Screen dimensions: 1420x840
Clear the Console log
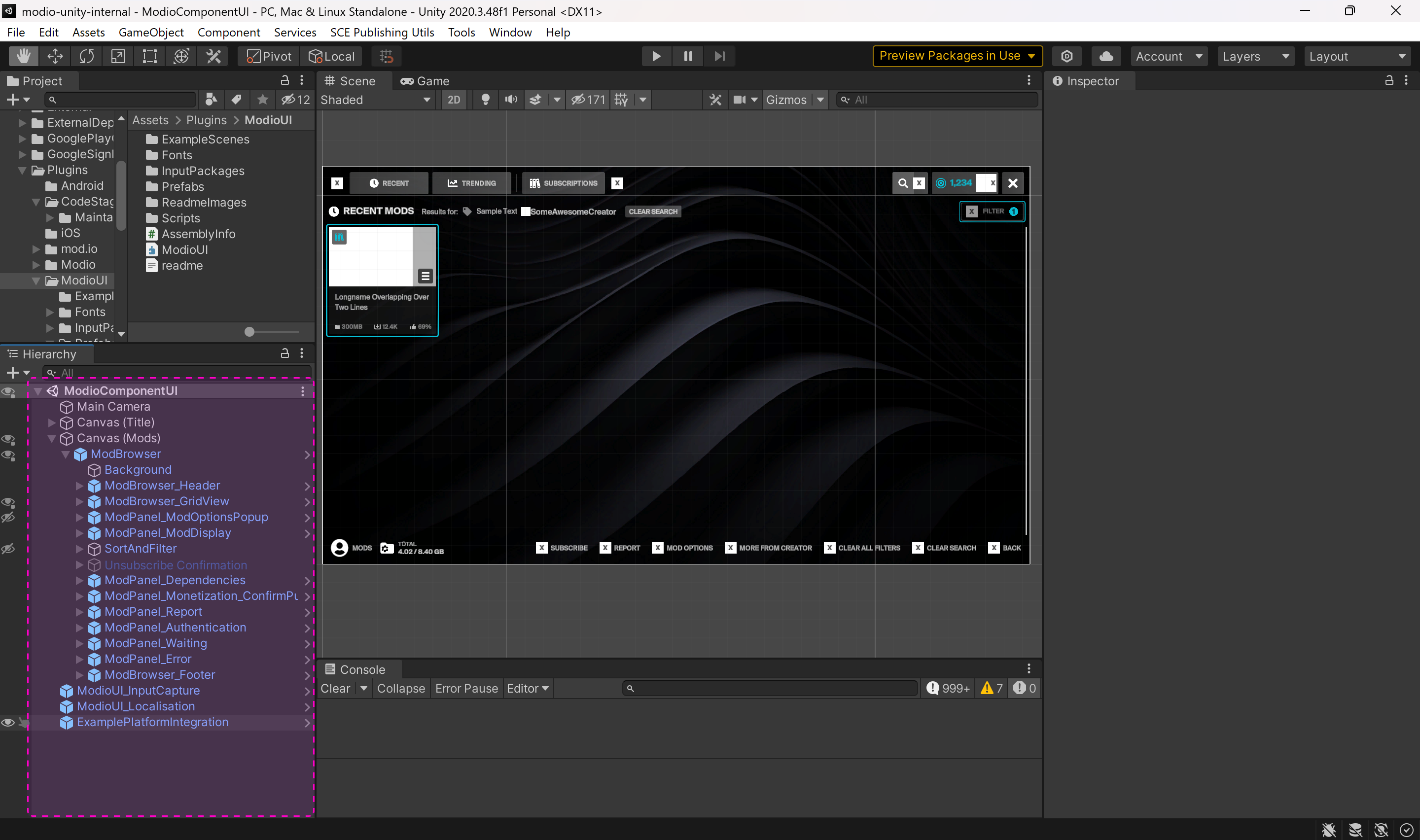coord(336,688)
